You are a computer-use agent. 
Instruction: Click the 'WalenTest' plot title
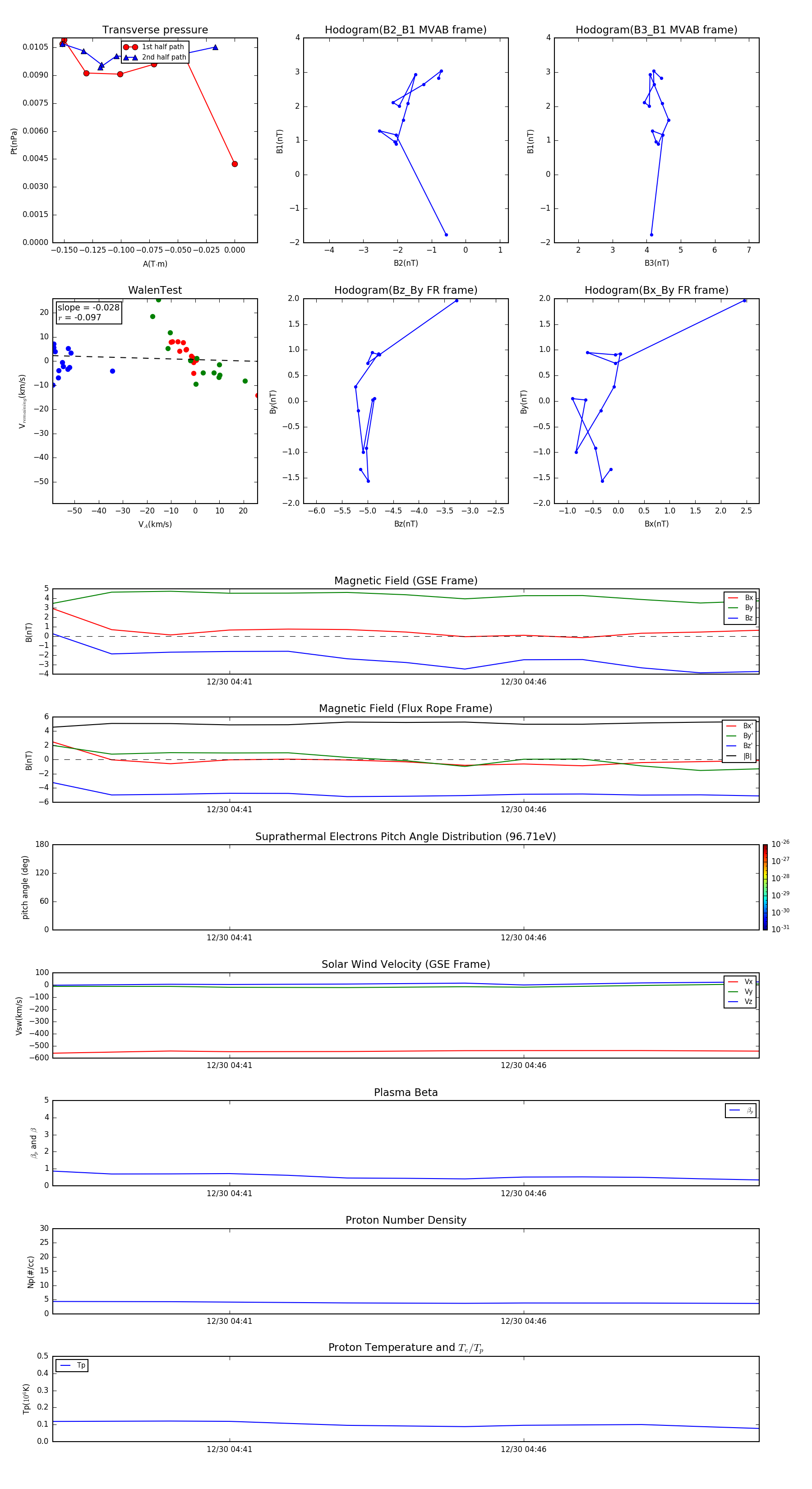click(x=155, y=290)
